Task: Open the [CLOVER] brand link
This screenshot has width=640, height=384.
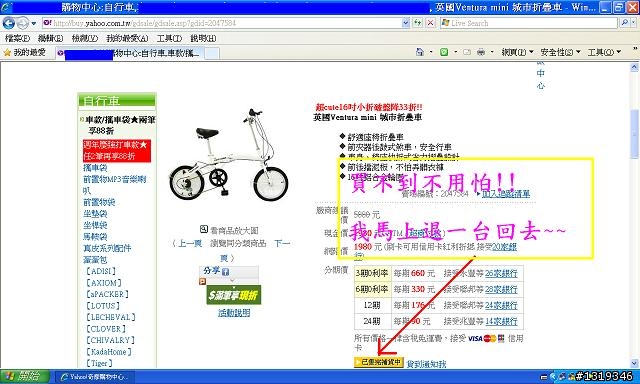Action: [105, 329]
